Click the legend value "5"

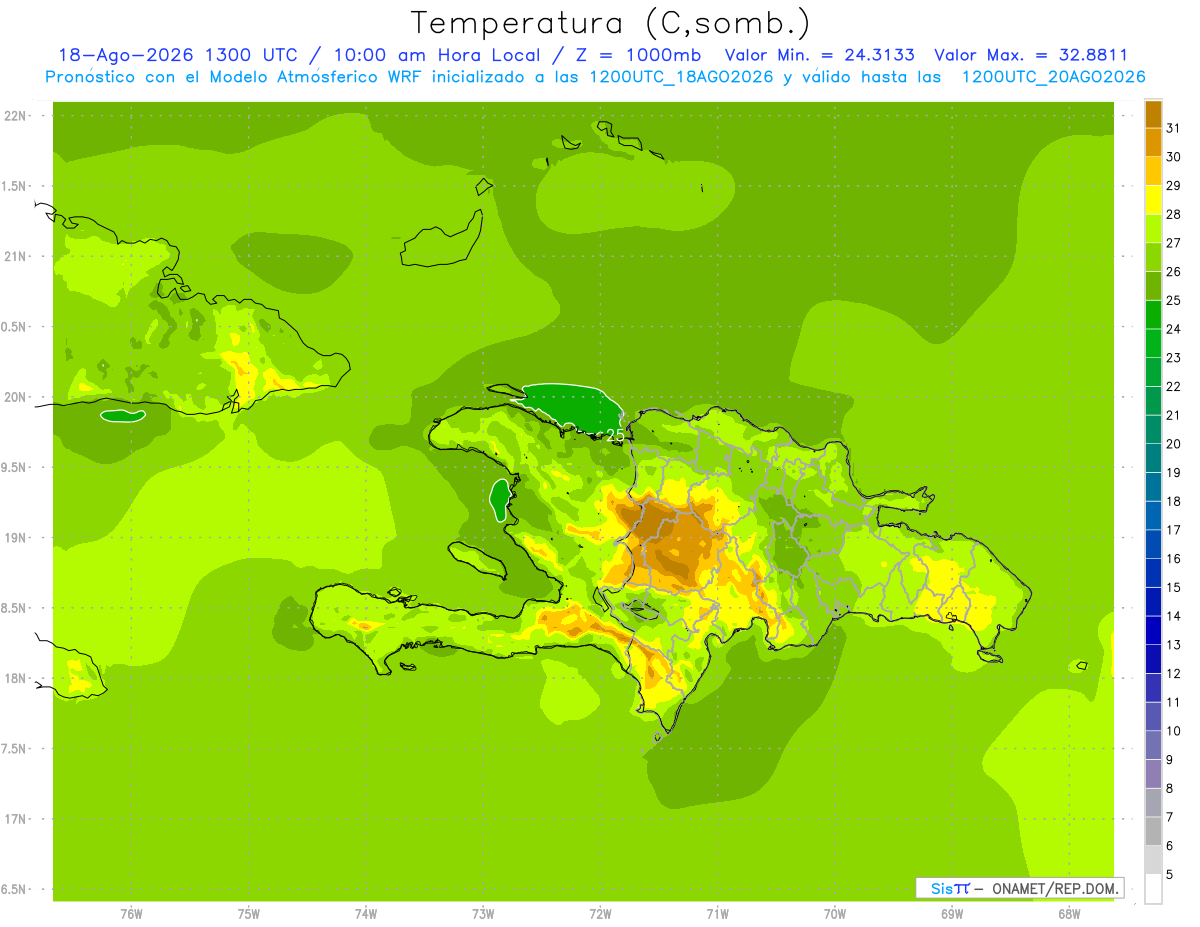[1170, 875]
